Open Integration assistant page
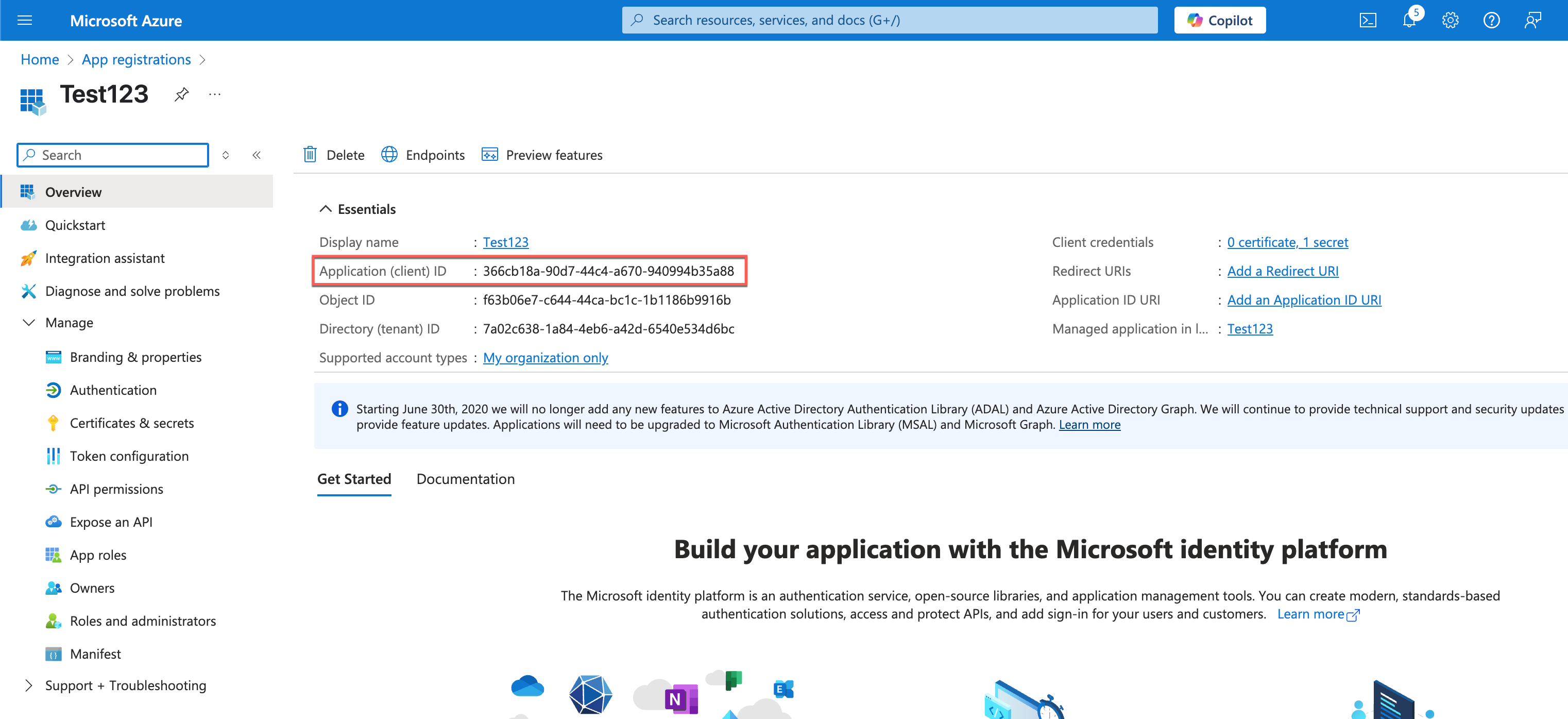 click(105, 258)
